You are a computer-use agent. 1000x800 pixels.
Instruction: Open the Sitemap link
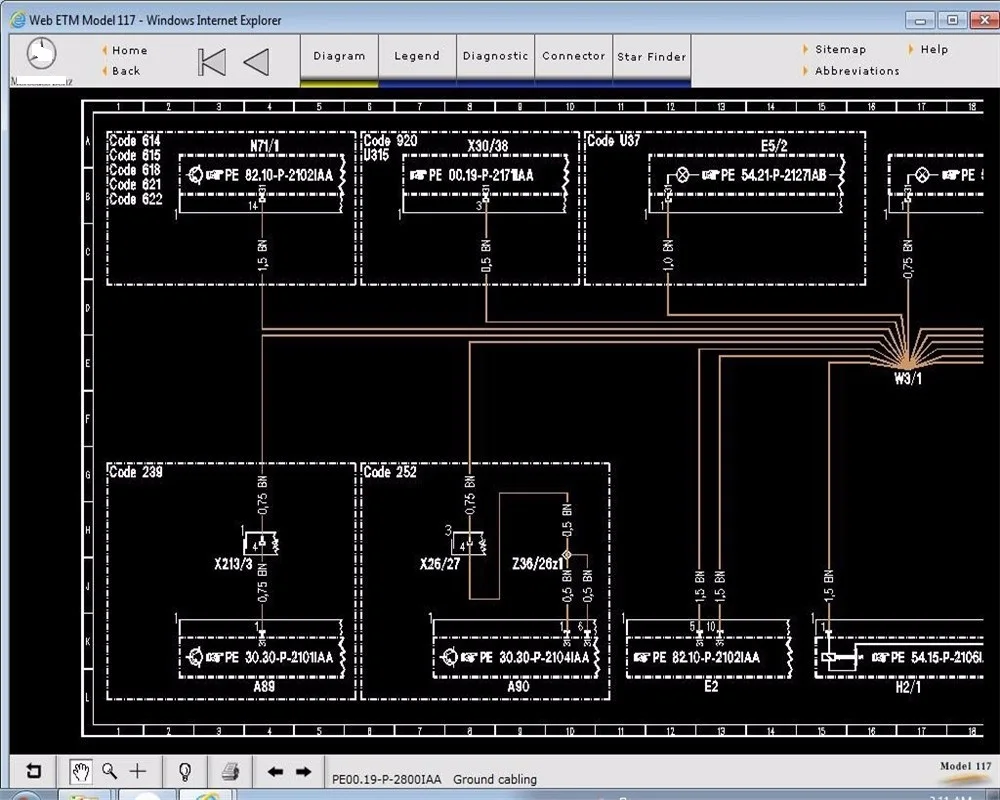[841, 49]
